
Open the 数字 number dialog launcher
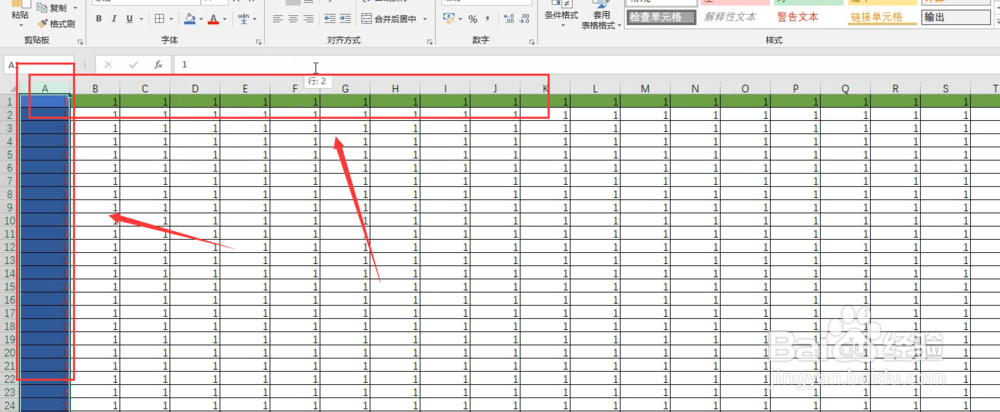531,41
